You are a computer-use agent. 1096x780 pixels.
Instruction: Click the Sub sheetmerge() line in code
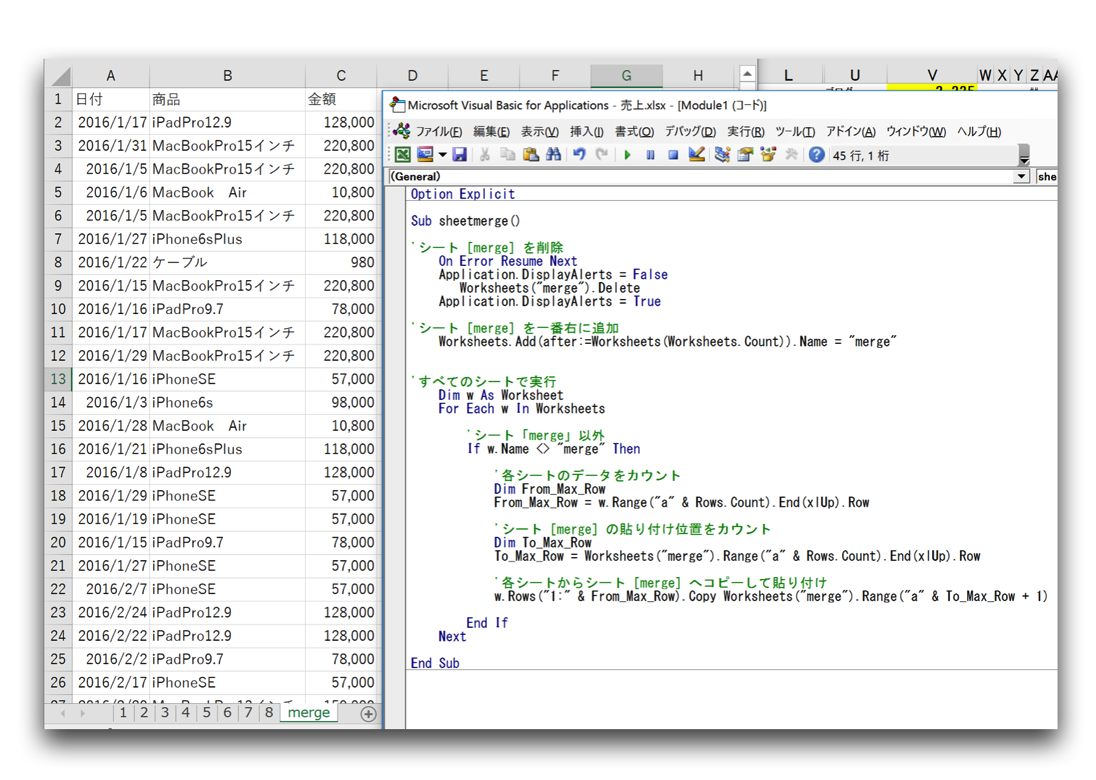[466, 221]
